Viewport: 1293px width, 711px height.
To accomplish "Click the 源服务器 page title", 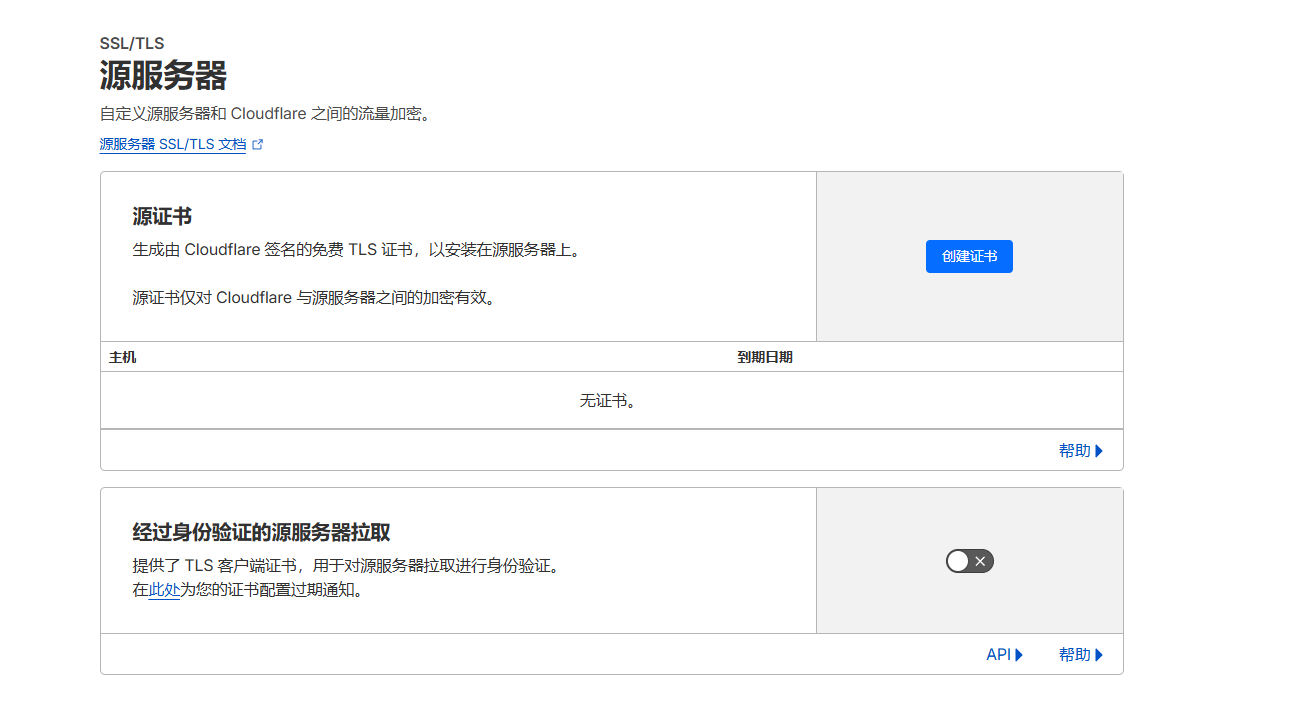I will click(x=163, y=76).
